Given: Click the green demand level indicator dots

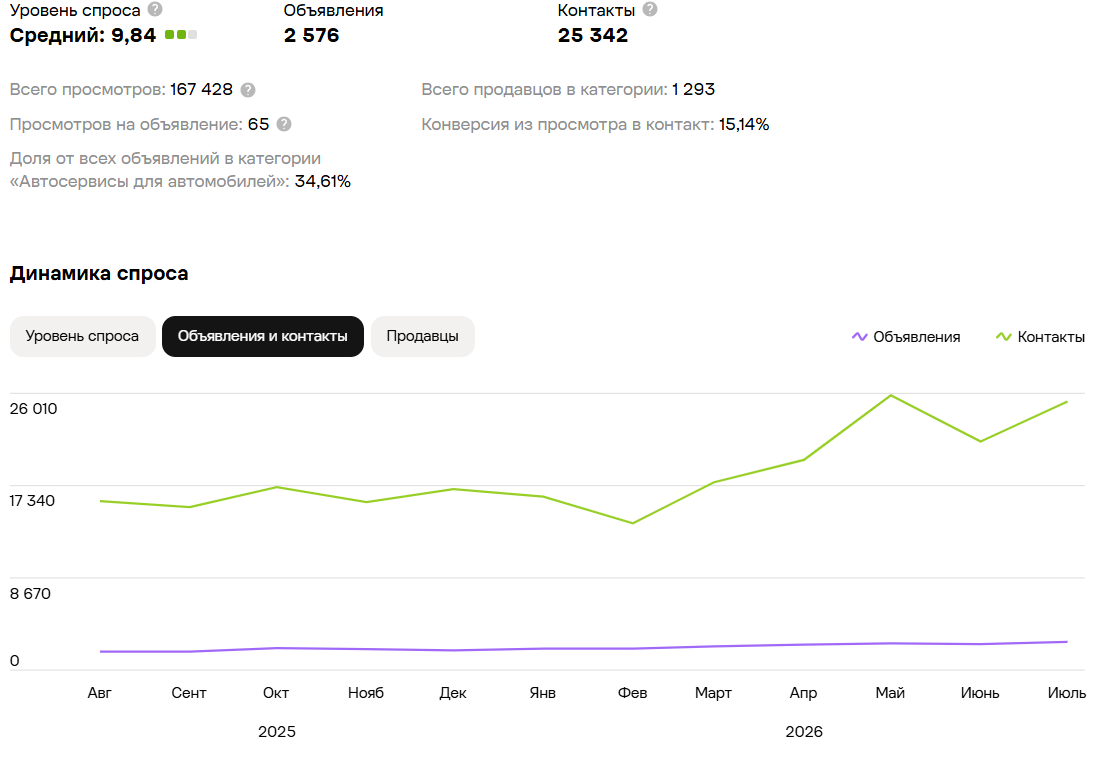Looking at the screenshot, I should tap(181, 35).
